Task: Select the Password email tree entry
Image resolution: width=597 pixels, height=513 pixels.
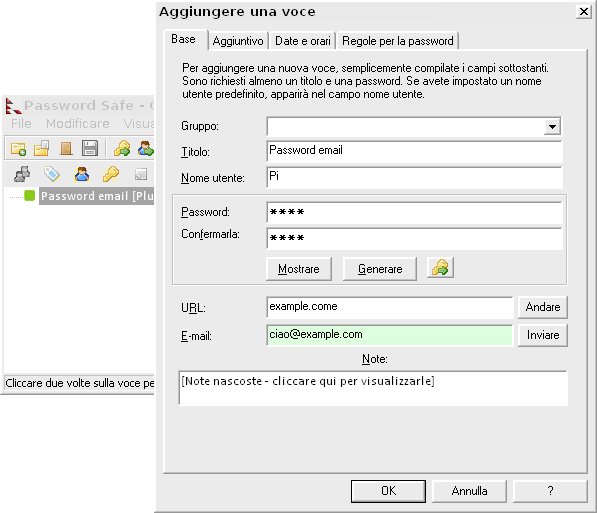Action: pos(97,196)
